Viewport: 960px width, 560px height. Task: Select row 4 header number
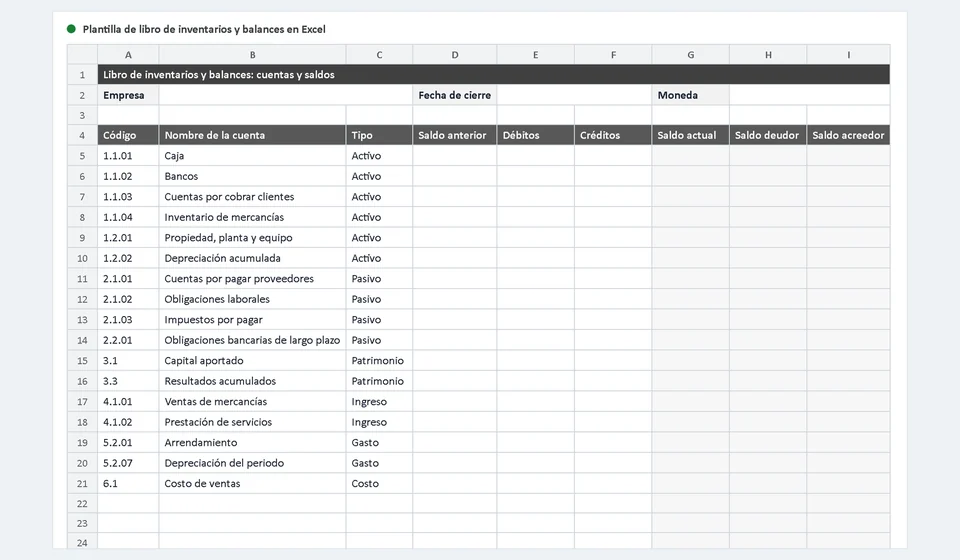coord(82,135)
